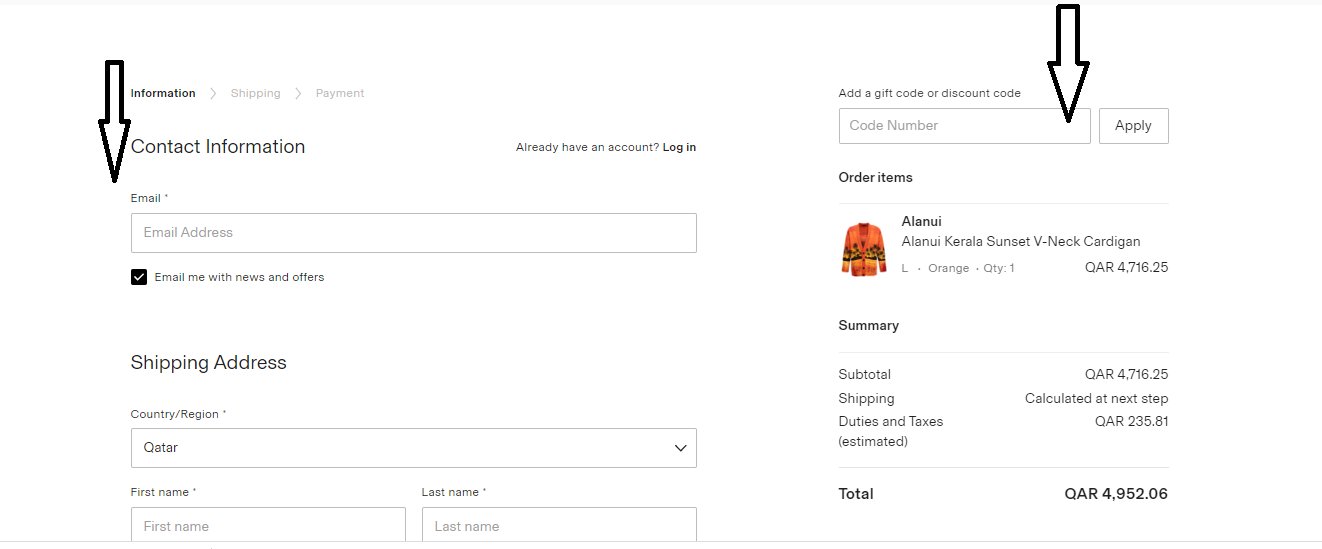This screenshot has height=549, width=1322.
Task: Click the Alanui Kerala Sunset V-Neck Cardigan title
Action: coord(1021,241)
